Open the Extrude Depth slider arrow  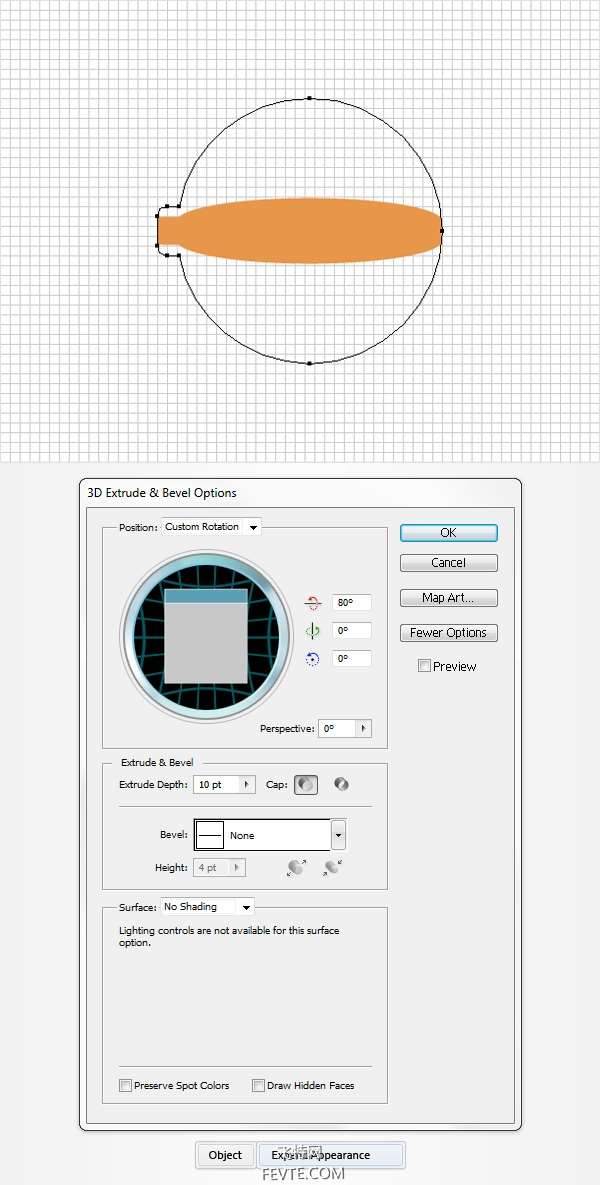click(247, 784)
